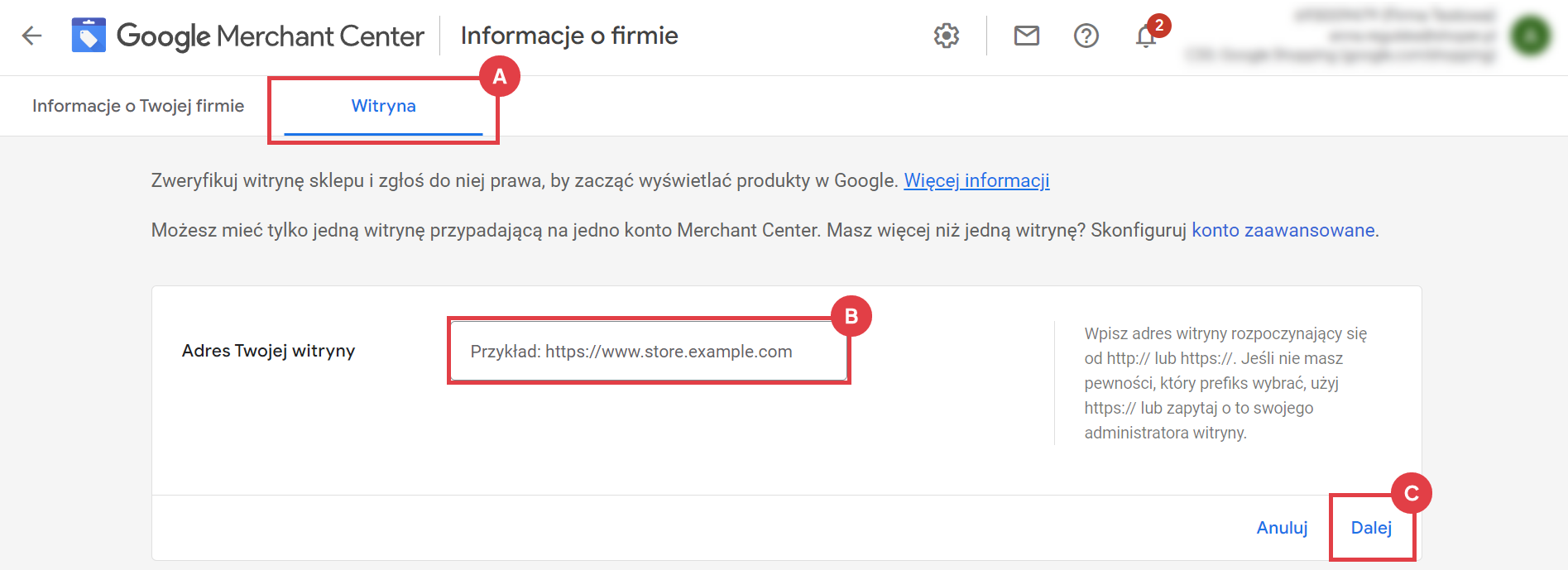Open the help question mark icon
1568x570 pixels.
[1086, 36]
